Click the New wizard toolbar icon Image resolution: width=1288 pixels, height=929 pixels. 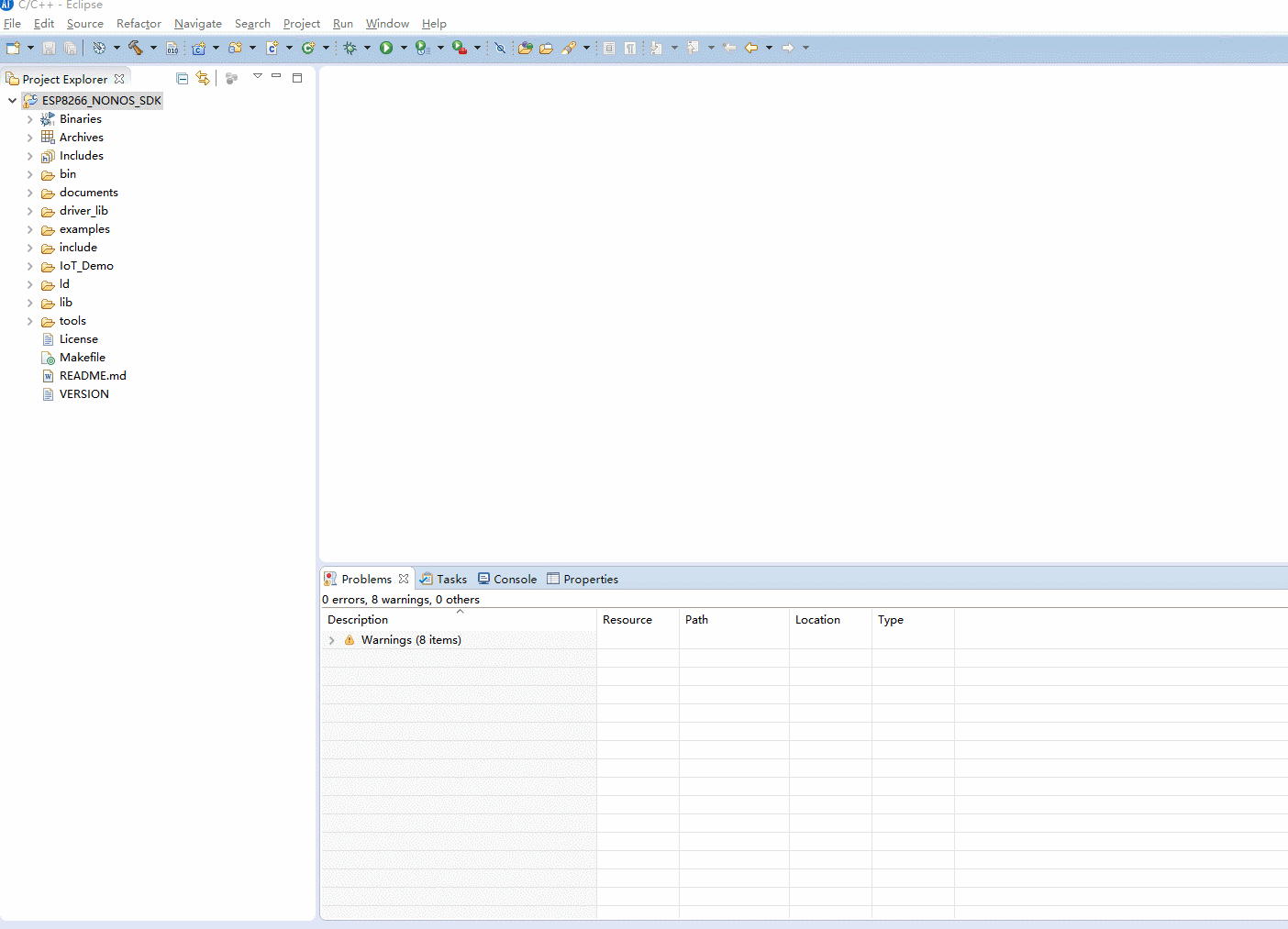13,48
